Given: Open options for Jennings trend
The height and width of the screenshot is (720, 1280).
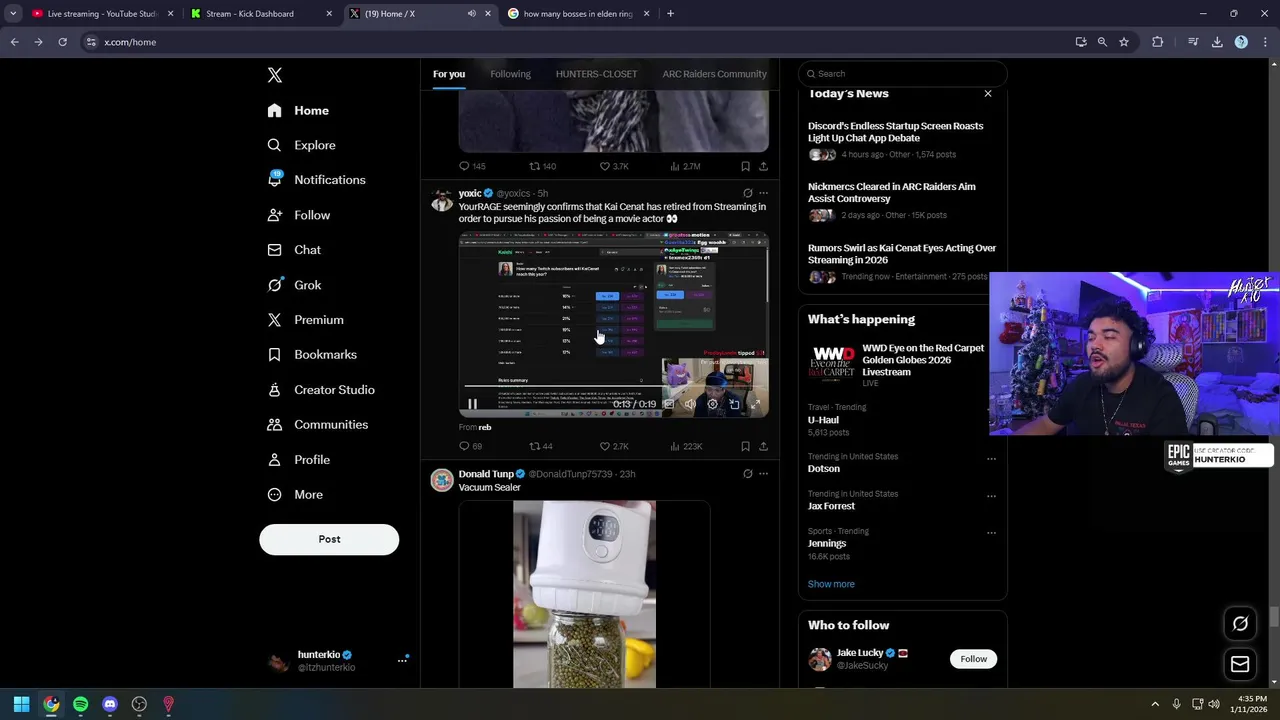Looking at the screenshot, I should pos(991,533).
